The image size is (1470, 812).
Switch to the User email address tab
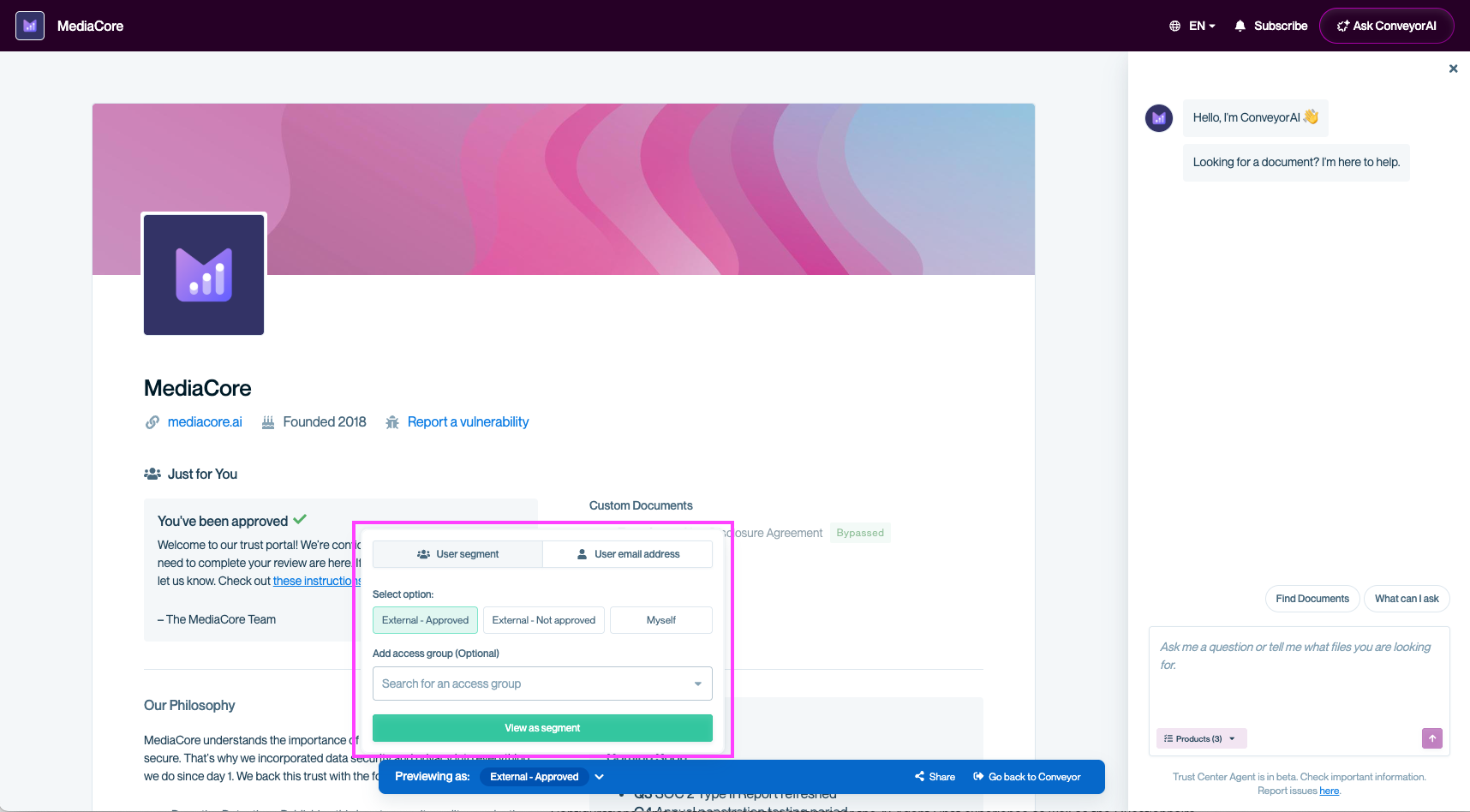[x=627, y=553]
